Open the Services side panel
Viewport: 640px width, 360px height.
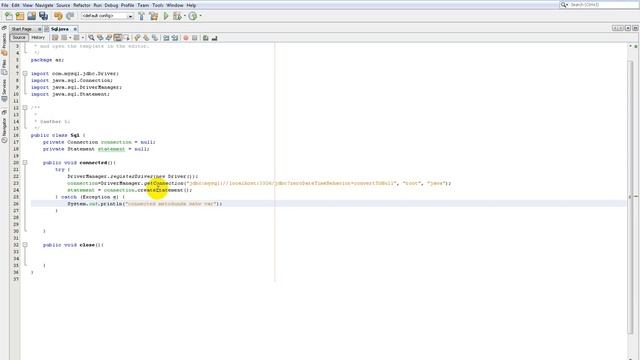[x=4, y=90]
